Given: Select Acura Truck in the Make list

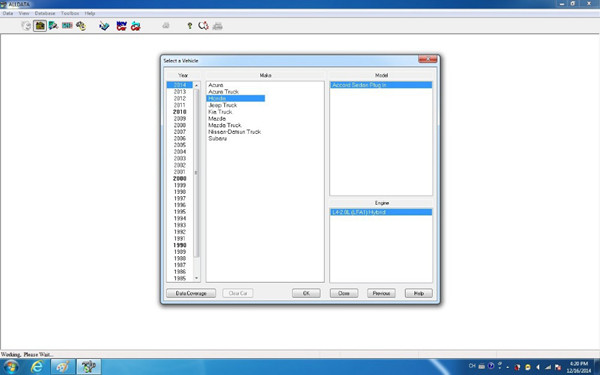Looking at the screenshot, I should (223, 92).
